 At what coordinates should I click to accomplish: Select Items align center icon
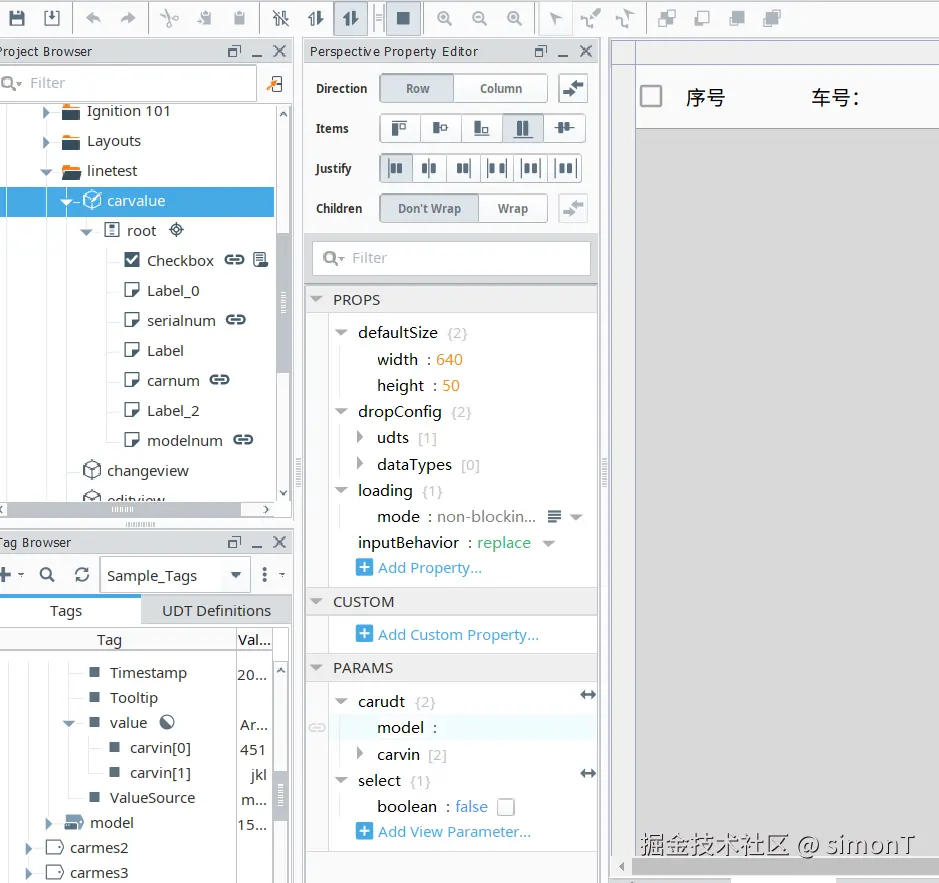coord(441,128)
